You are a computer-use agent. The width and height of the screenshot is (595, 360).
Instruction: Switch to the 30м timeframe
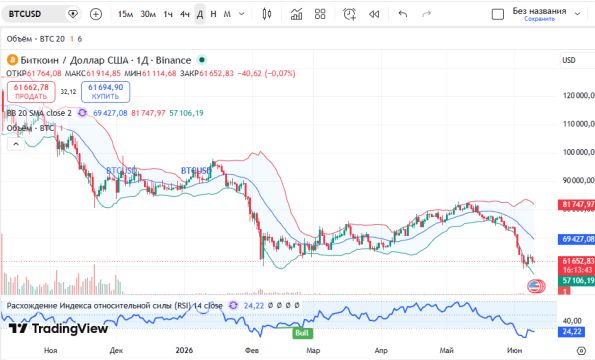148,14
